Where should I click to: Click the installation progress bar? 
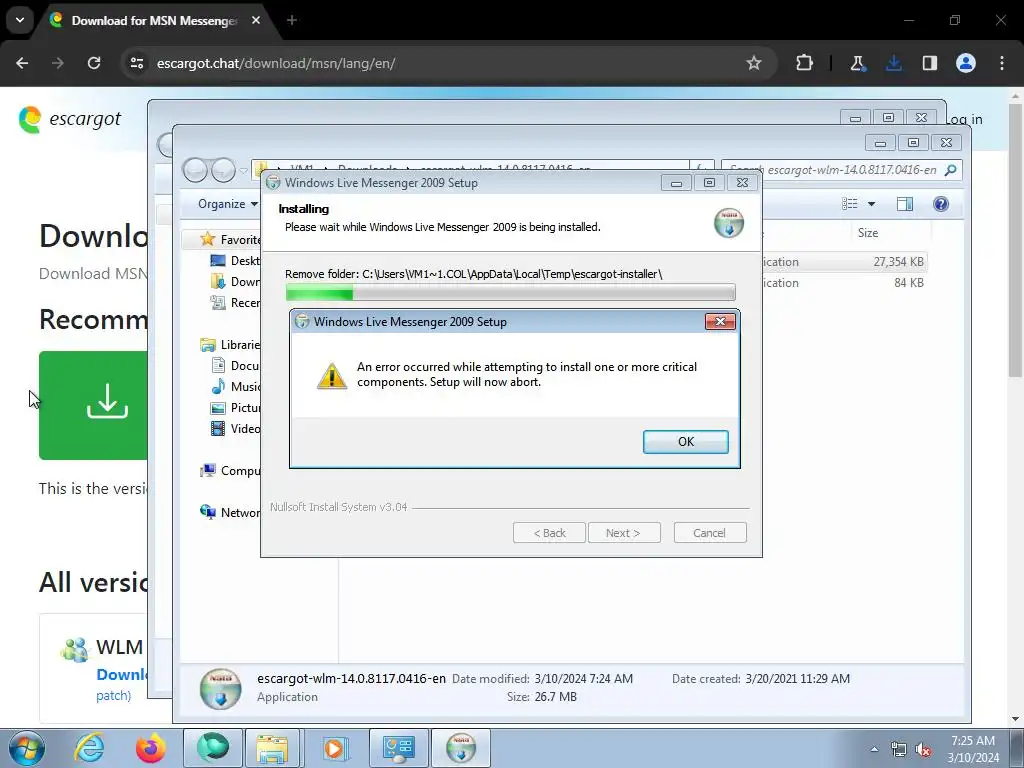click(x=510, y=292)
